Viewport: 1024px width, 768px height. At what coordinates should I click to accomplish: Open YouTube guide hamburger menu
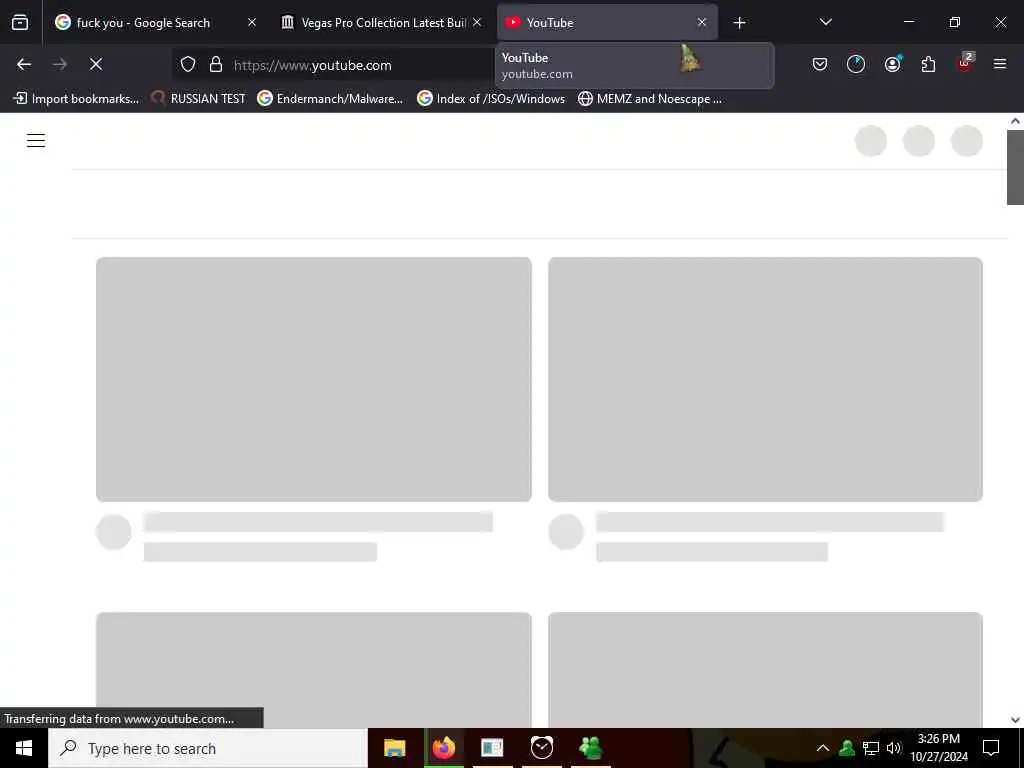coord(36,140)
